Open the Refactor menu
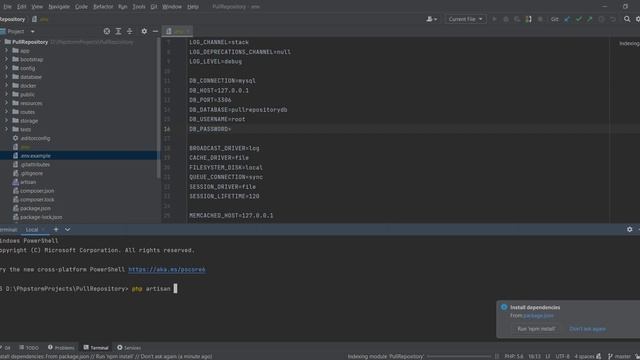The width and height of the screenshot is (640, 360). (103, 7)
